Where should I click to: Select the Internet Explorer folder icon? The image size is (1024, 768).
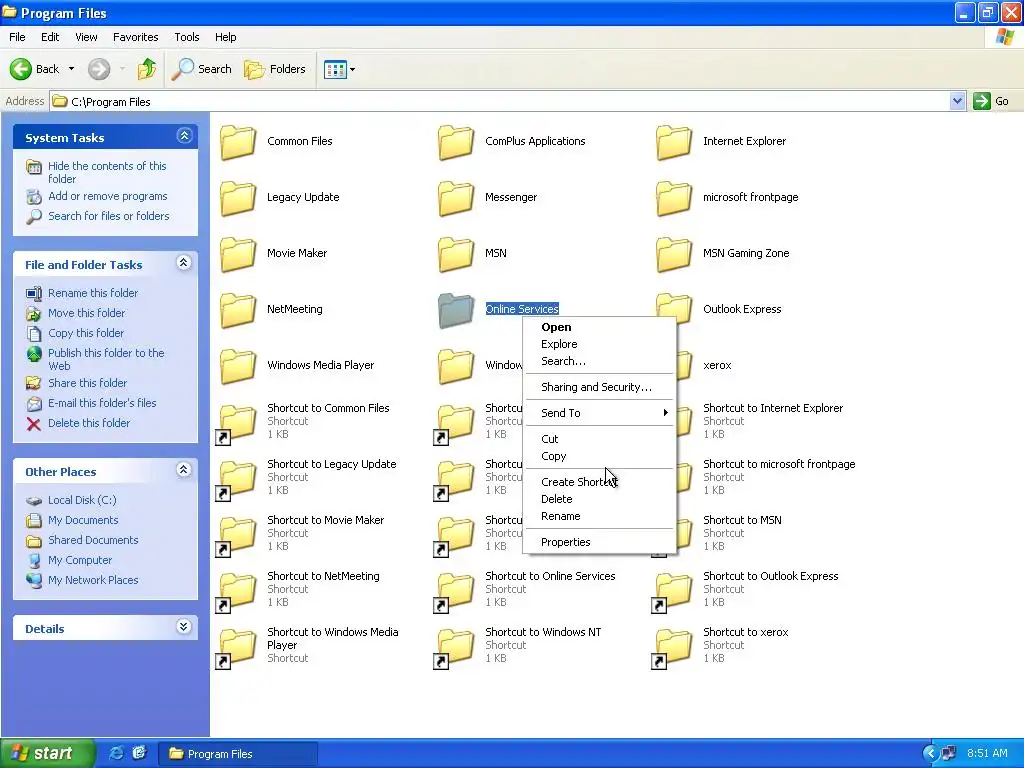tap(674, 142)
